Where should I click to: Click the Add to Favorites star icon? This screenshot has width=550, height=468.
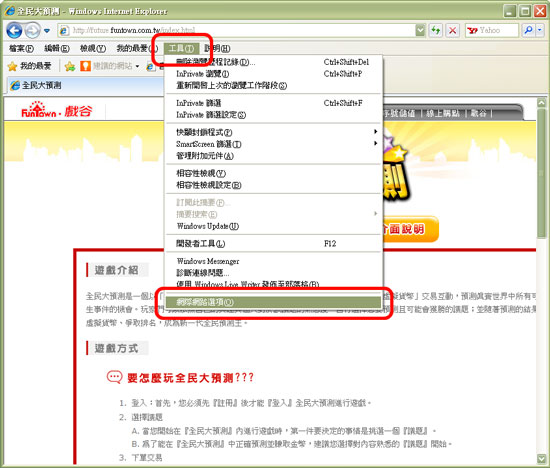pyautogui.click(x=70, y=66)
